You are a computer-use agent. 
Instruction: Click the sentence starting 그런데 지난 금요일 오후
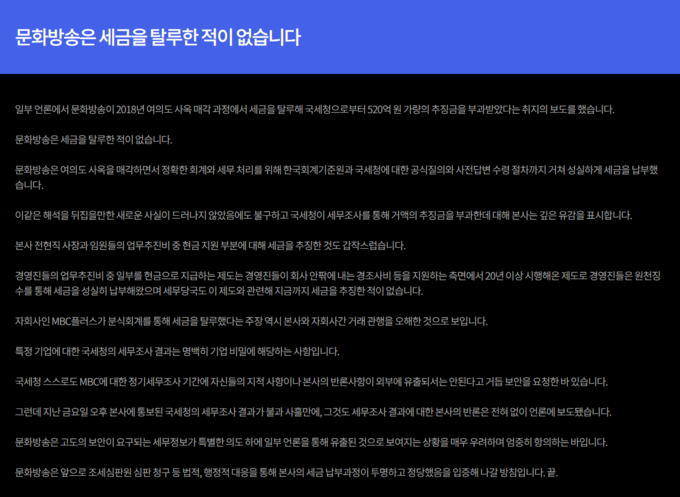[x=313, y=412]
